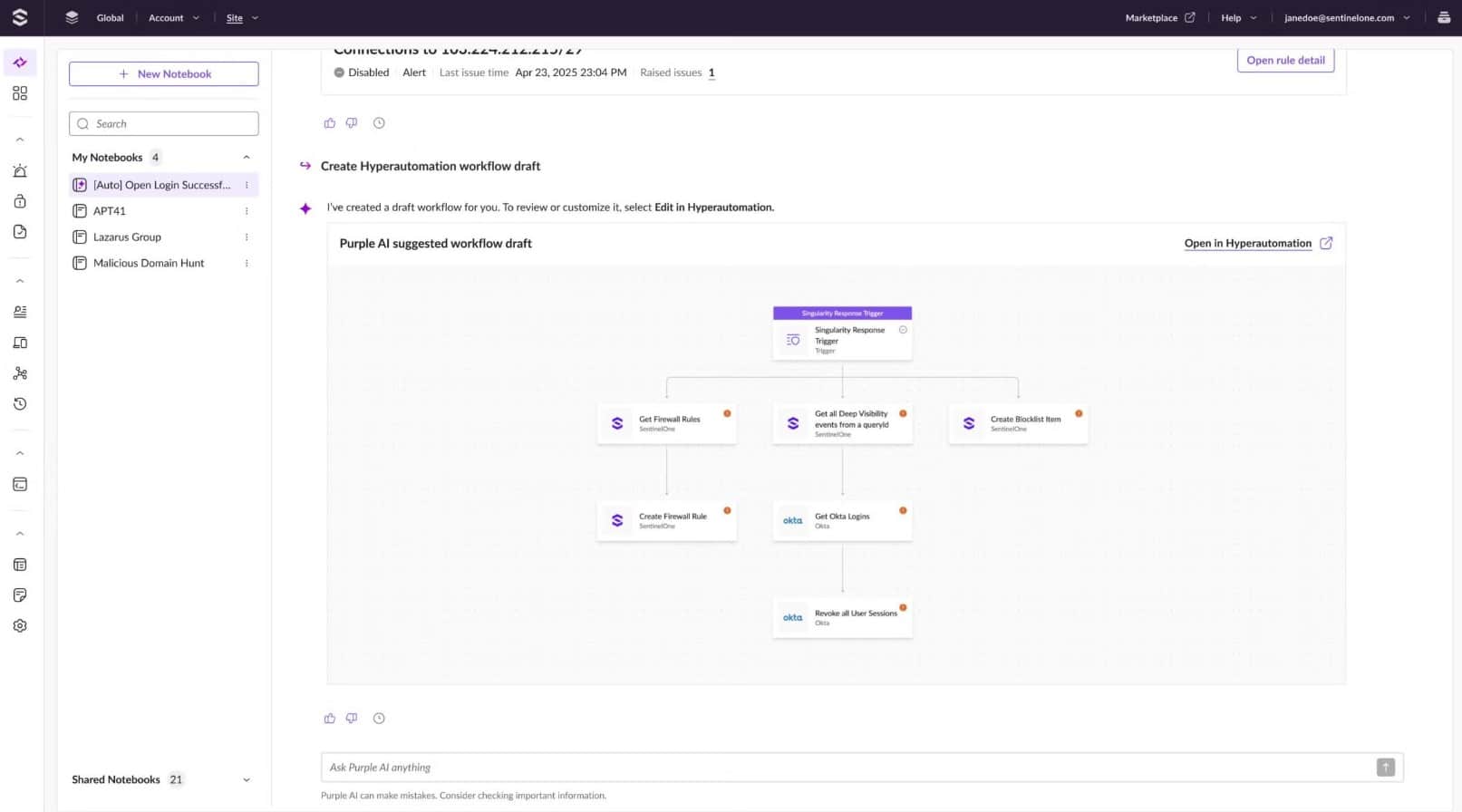
Task: Collapse the sidebar group chevron above user list icon
Action: click(20, 281)
